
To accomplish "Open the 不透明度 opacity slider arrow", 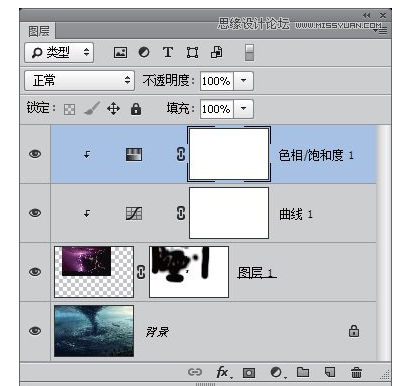I will [244, 81].
